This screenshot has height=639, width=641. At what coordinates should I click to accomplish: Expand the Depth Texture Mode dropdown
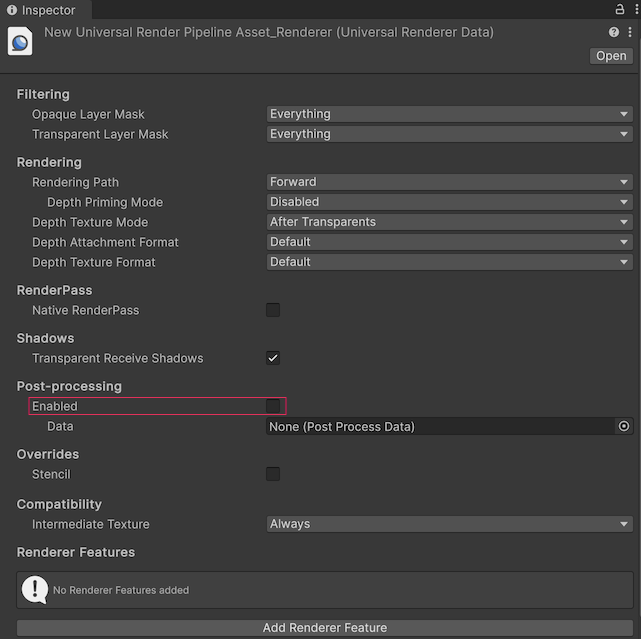[x=449, y=222]
